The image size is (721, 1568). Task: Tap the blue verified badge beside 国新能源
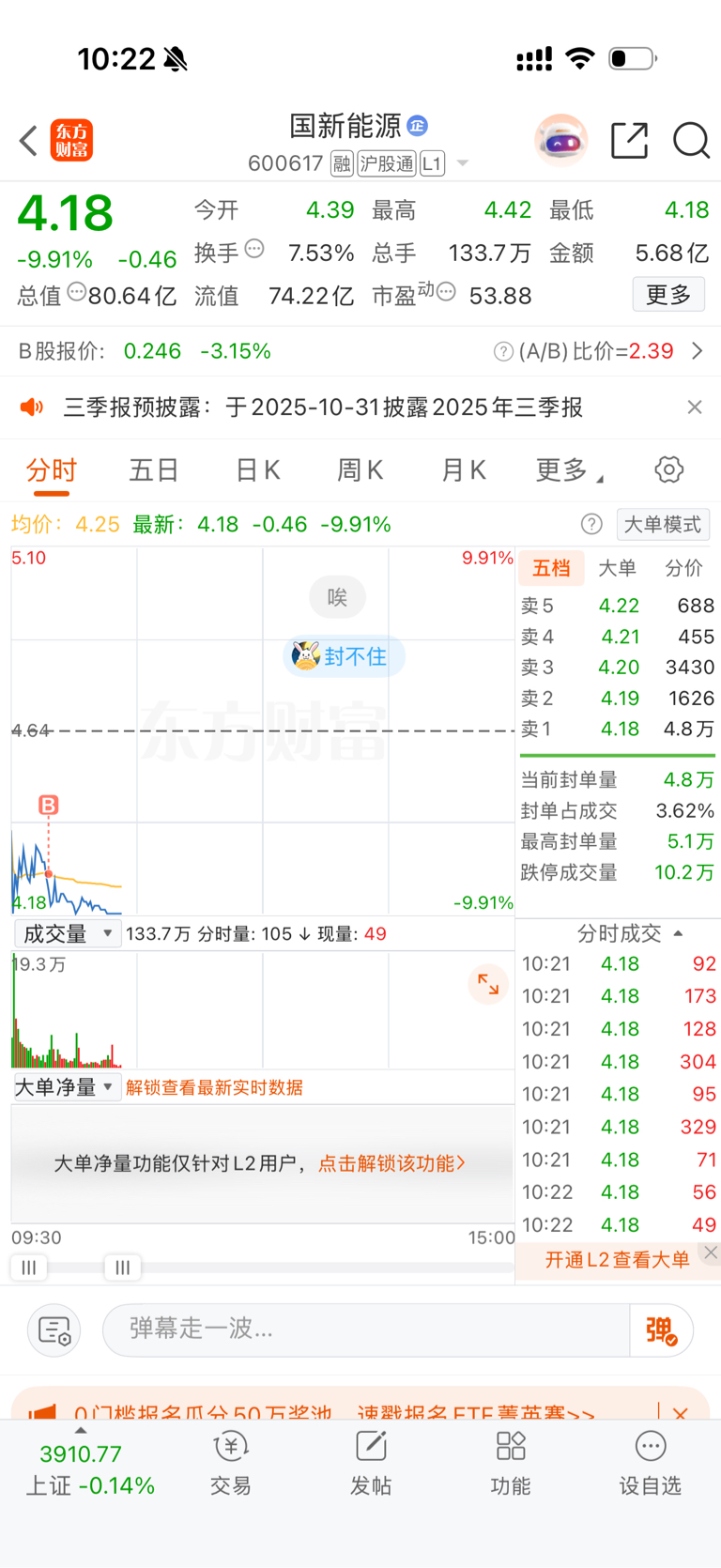[x=418, y=125]
